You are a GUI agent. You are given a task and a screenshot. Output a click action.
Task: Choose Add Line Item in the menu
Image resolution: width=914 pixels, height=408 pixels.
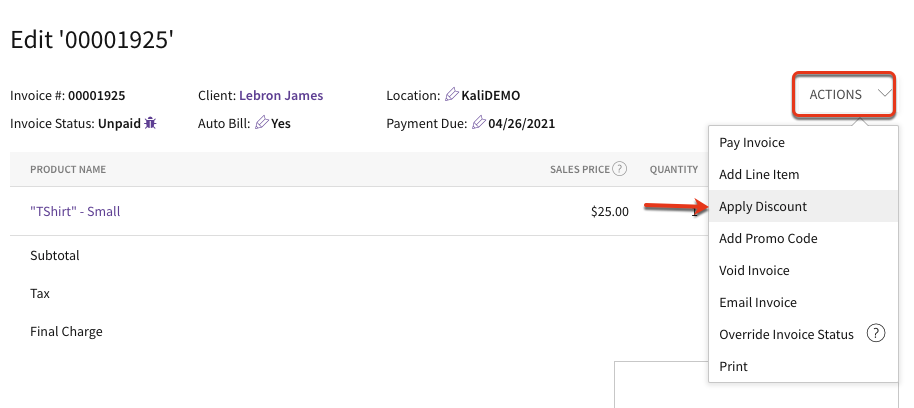click(x=759, y=175)
